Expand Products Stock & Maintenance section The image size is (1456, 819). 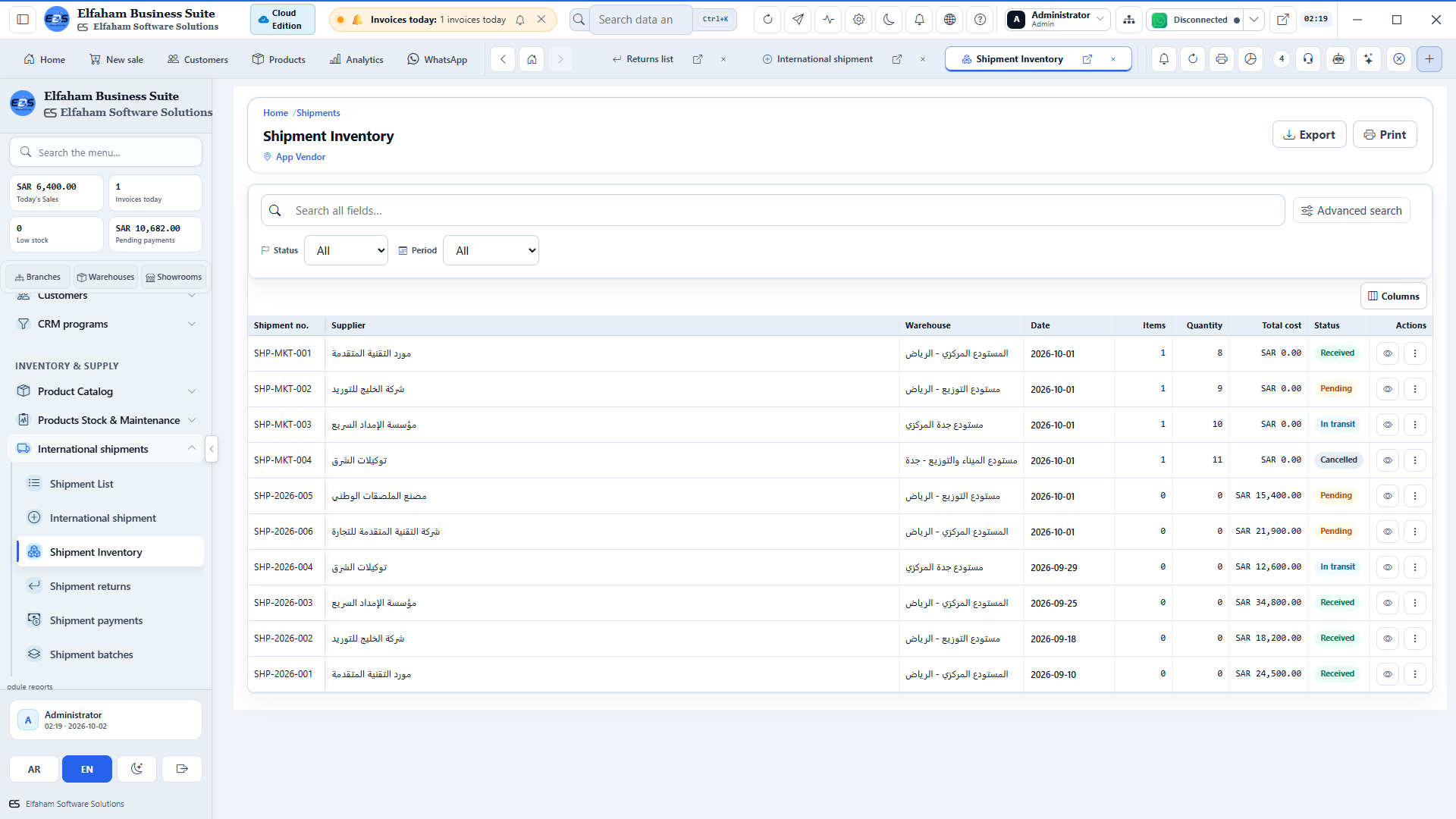coord(106,420)
